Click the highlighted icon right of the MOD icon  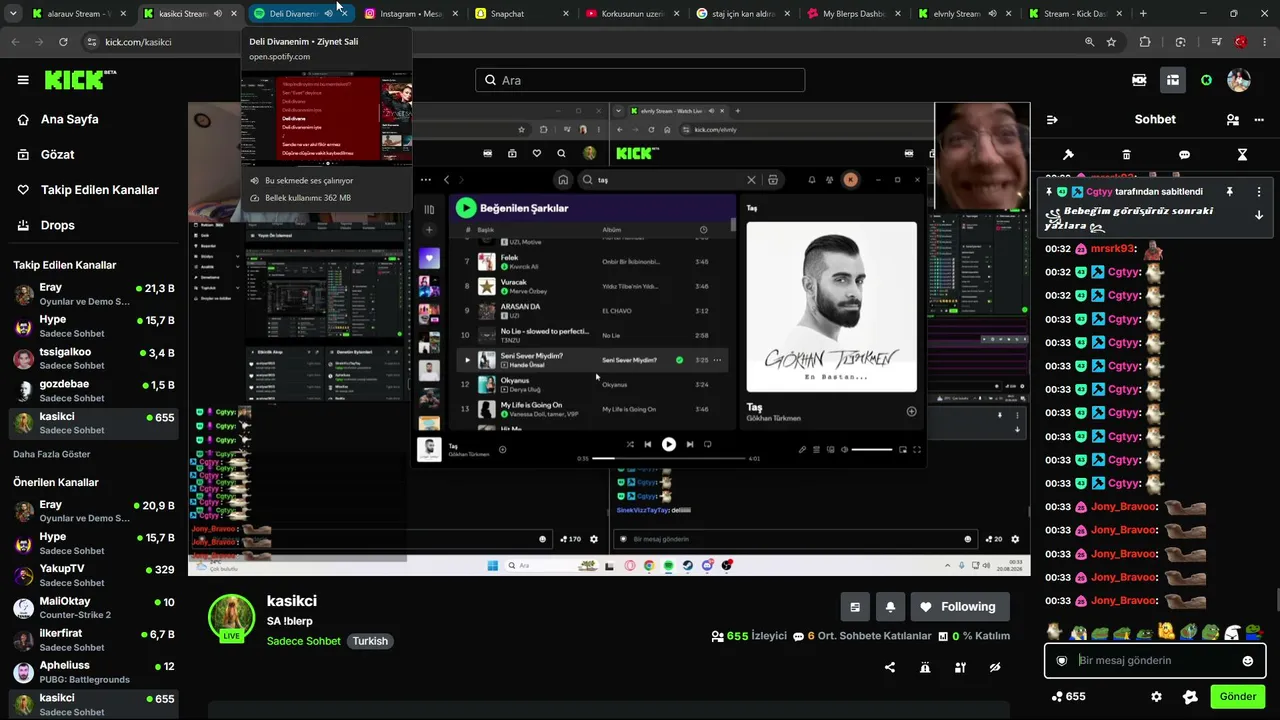(x=1173, y=80)
